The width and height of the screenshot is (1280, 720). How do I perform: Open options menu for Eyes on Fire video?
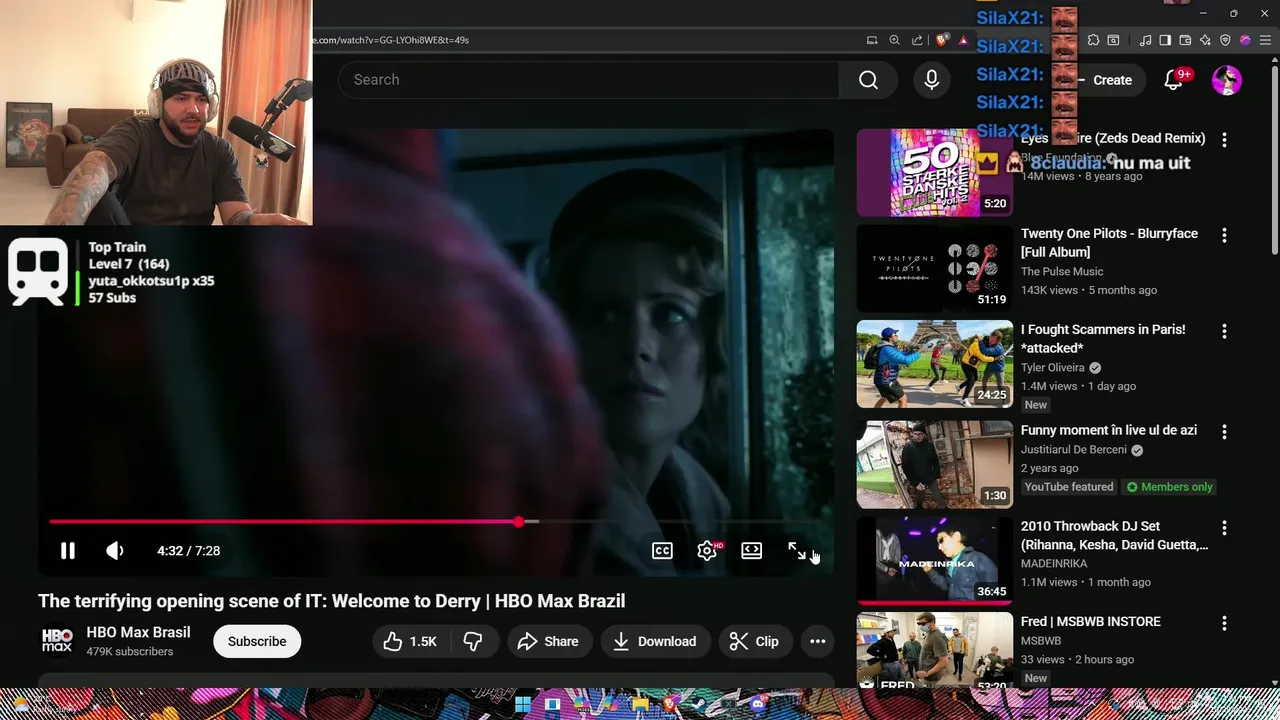point(1224,139)
